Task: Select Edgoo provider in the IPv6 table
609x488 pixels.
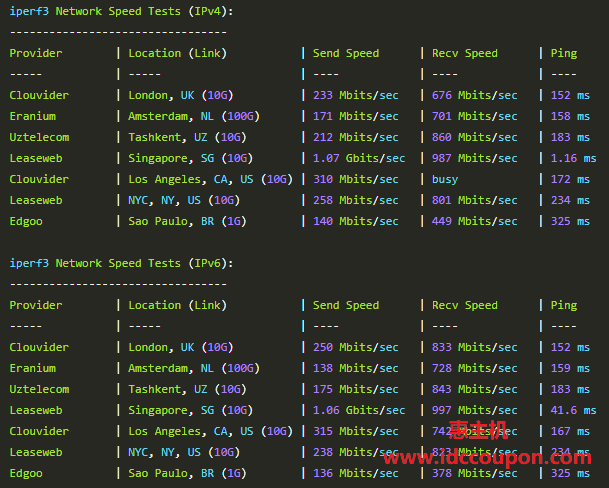Action: pyautogui.click(x=26, y=473)
